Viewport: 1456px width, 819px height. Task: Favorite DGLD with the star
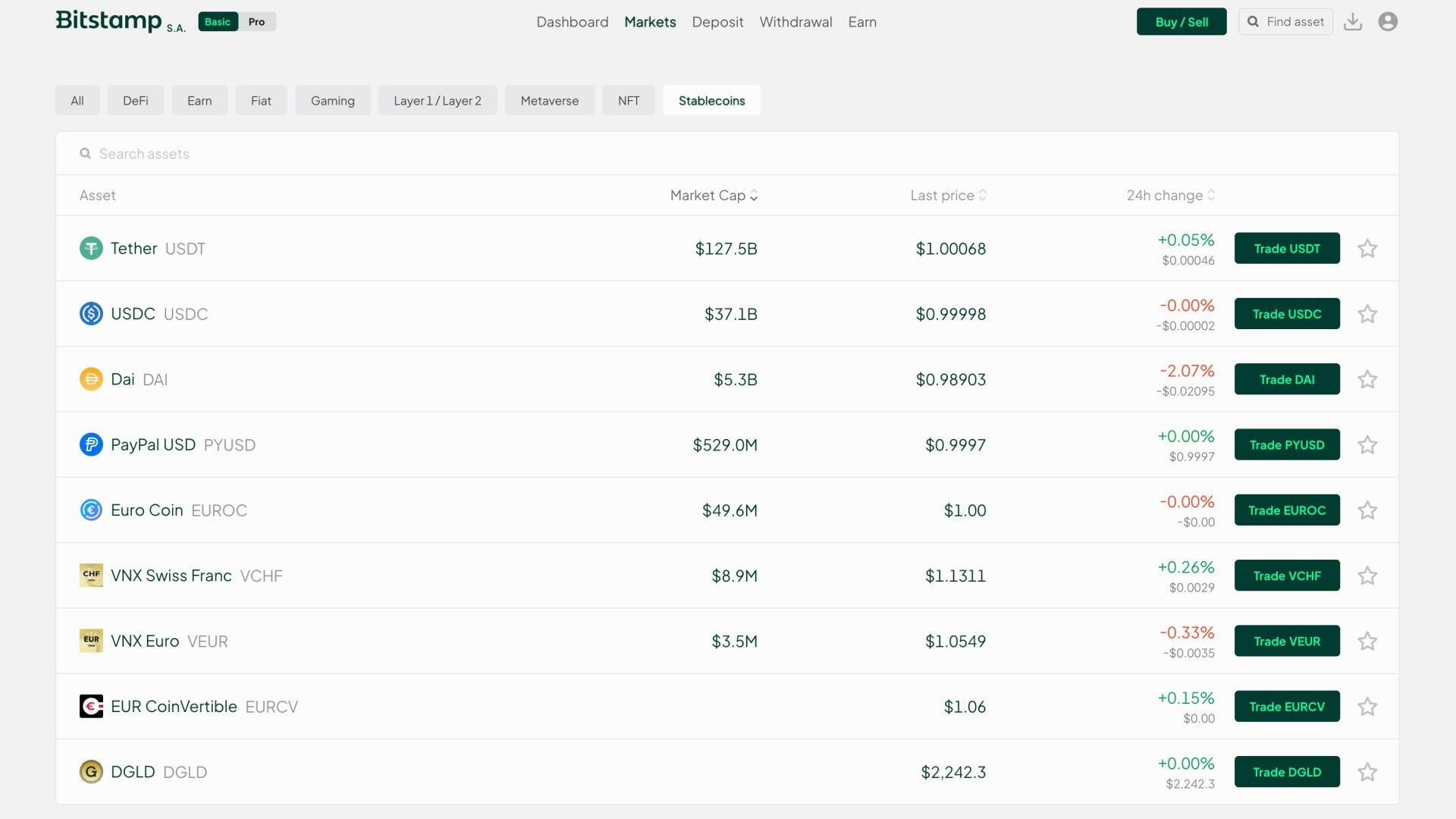[1367, 771]
